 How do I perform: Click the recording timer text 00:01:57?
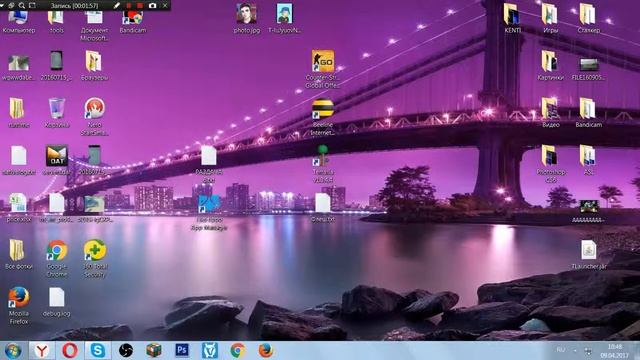coord(86,6)
